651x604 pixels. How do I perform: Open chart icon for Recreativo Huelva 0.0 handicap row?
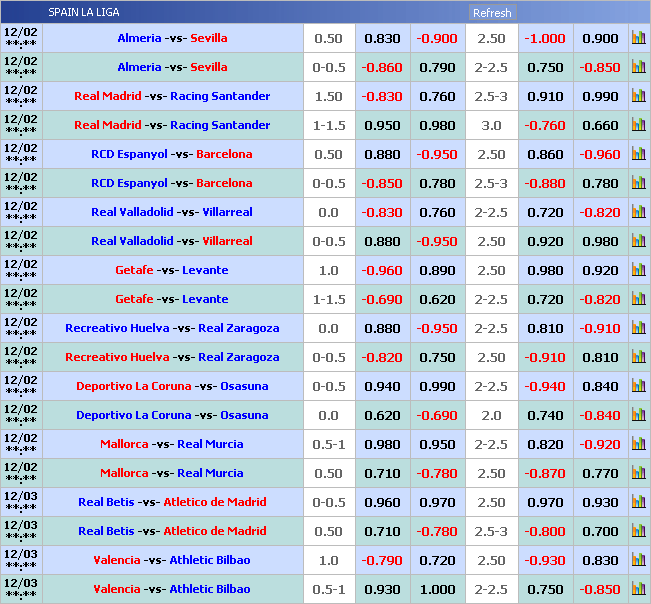(638, 328)
